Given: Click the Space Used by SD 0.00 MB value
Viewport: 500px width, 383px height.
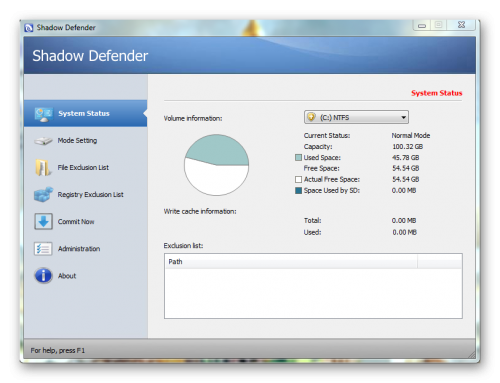Looking at the screenshot, I should click(x=404, y=191).
